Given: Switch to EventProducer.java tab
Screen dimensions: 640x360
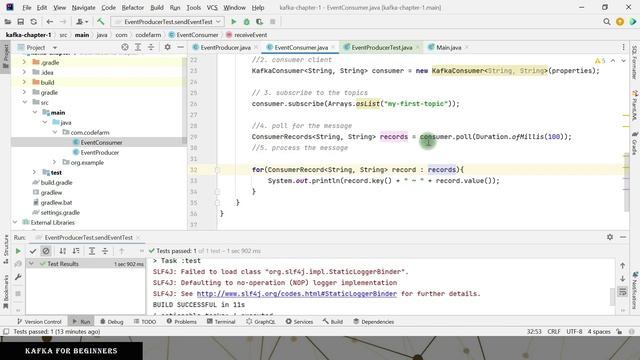Looking at the screenshot, I should (x=225, y=48).
